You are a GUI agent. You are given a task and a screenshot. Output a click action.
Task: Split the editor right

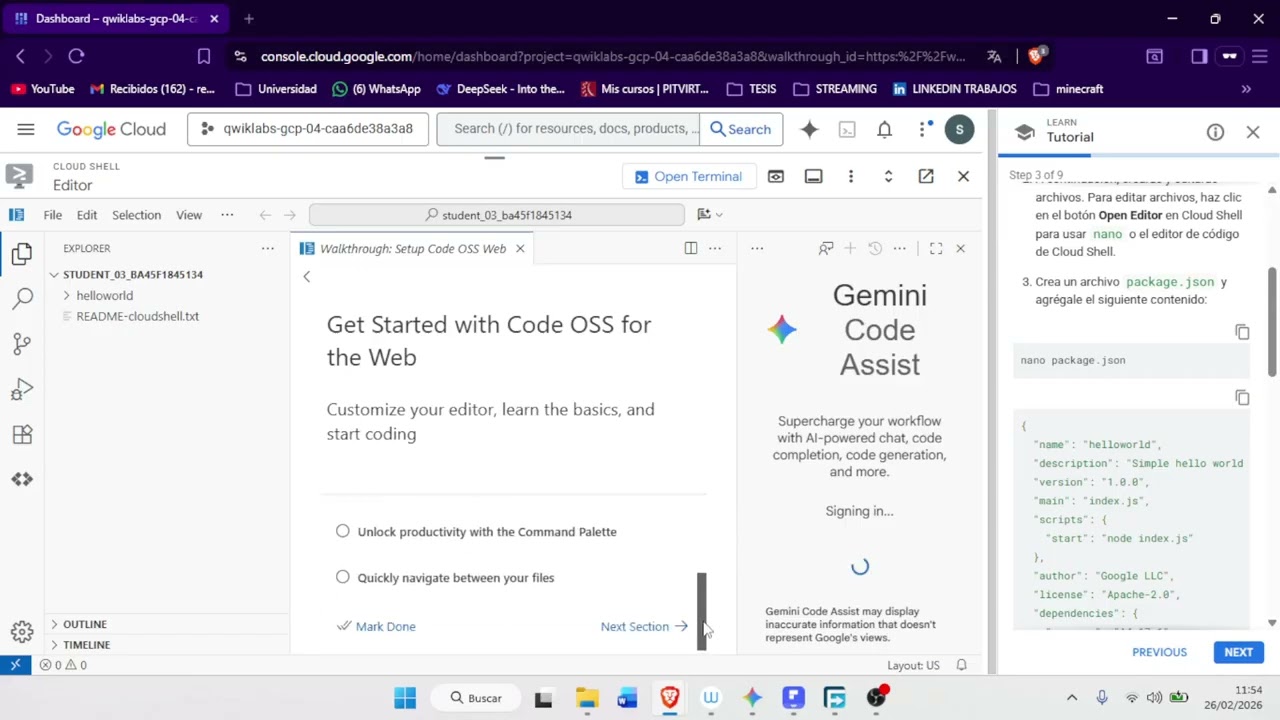[x=690, y=248]
